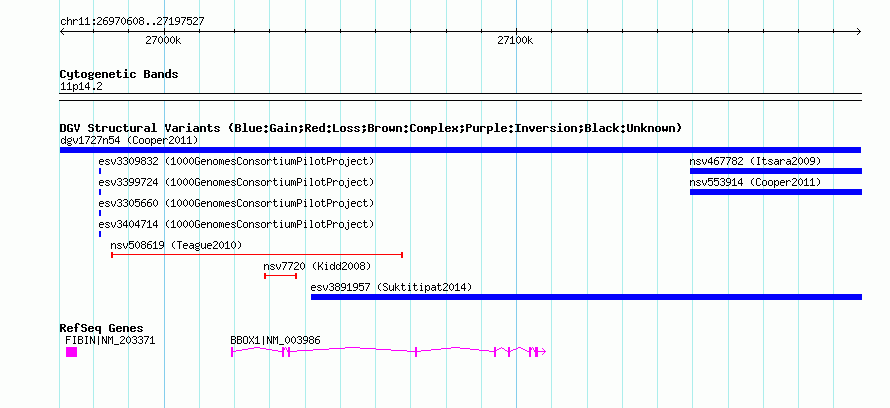Open variant esv3404714 label

[x=236, y=224]
